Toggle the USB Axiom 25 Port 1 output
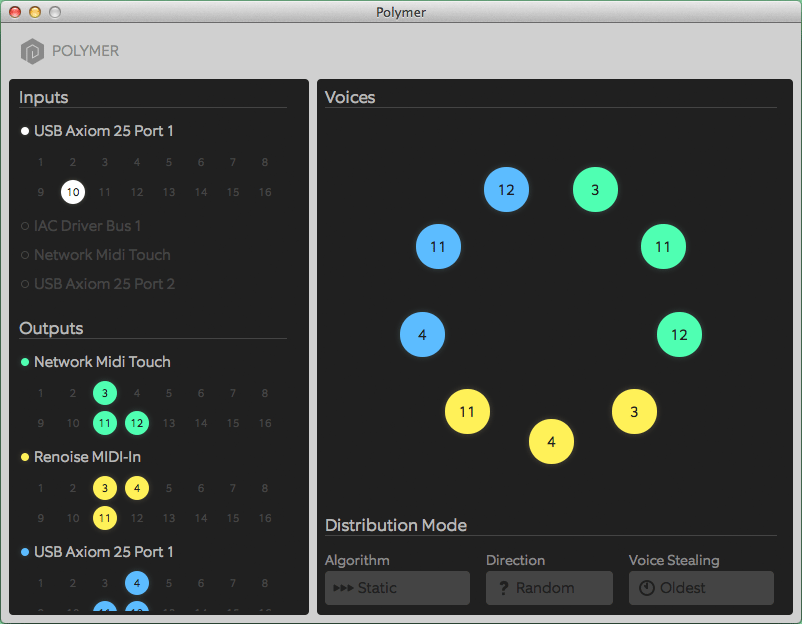This screenshot has height=624, width=802. click(97, 552)
